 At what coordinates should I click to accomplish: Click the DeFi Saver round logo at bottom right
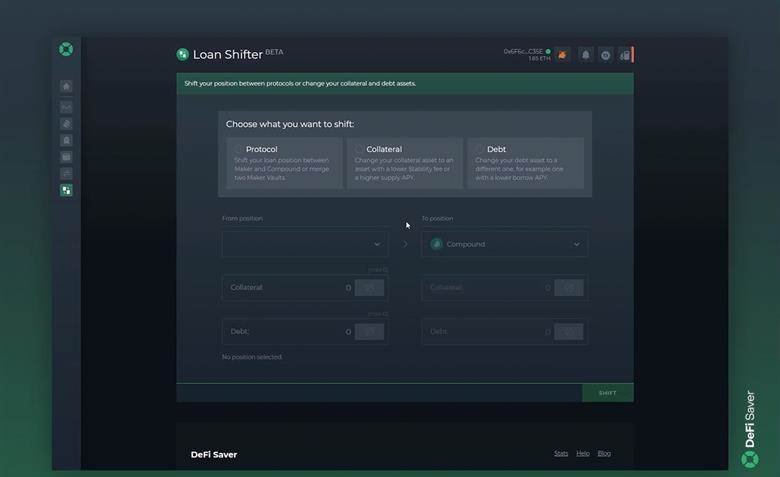750,459
